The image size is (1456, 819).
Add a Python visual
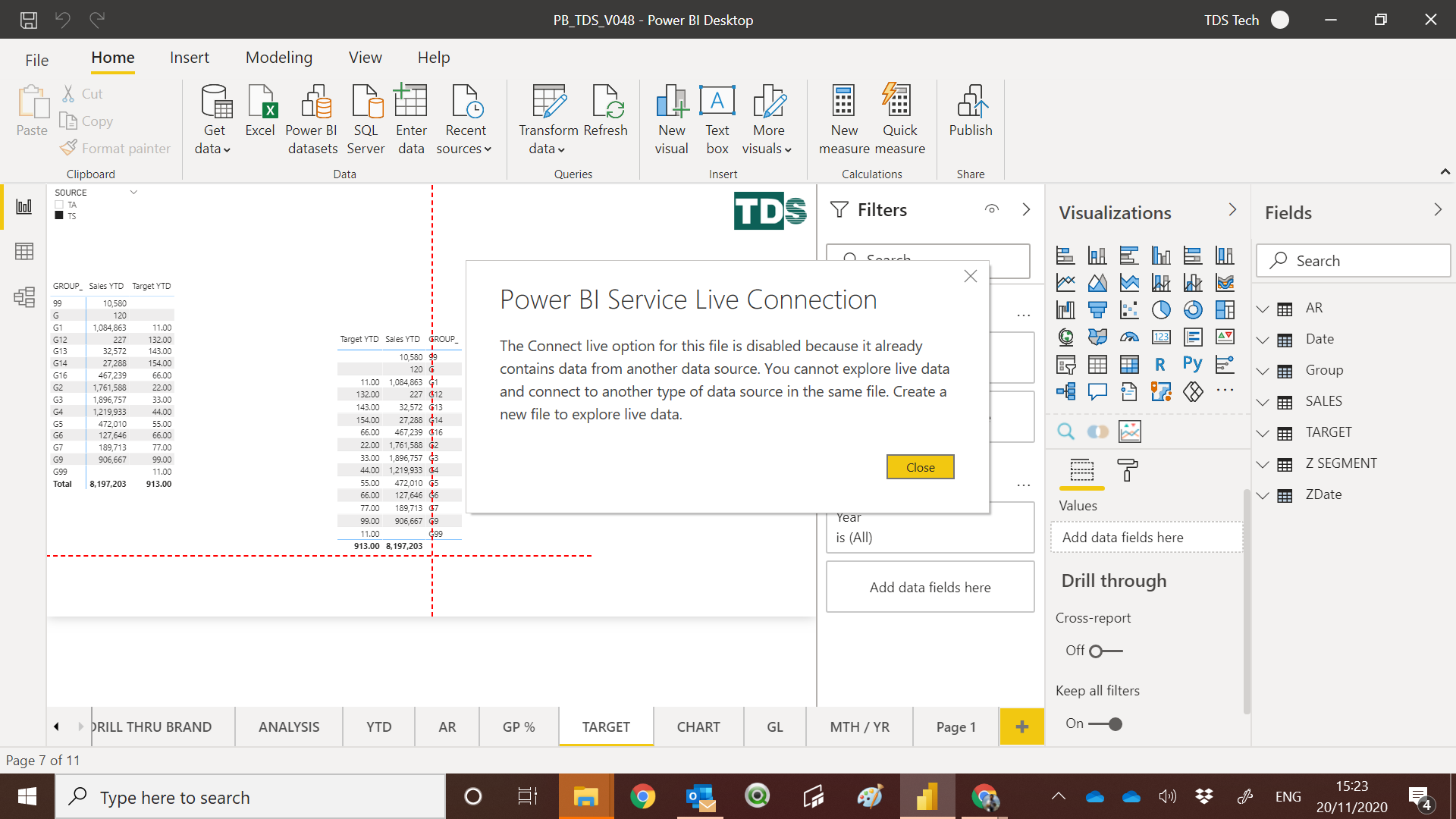pyautogui.click(x=1193, y=364)
